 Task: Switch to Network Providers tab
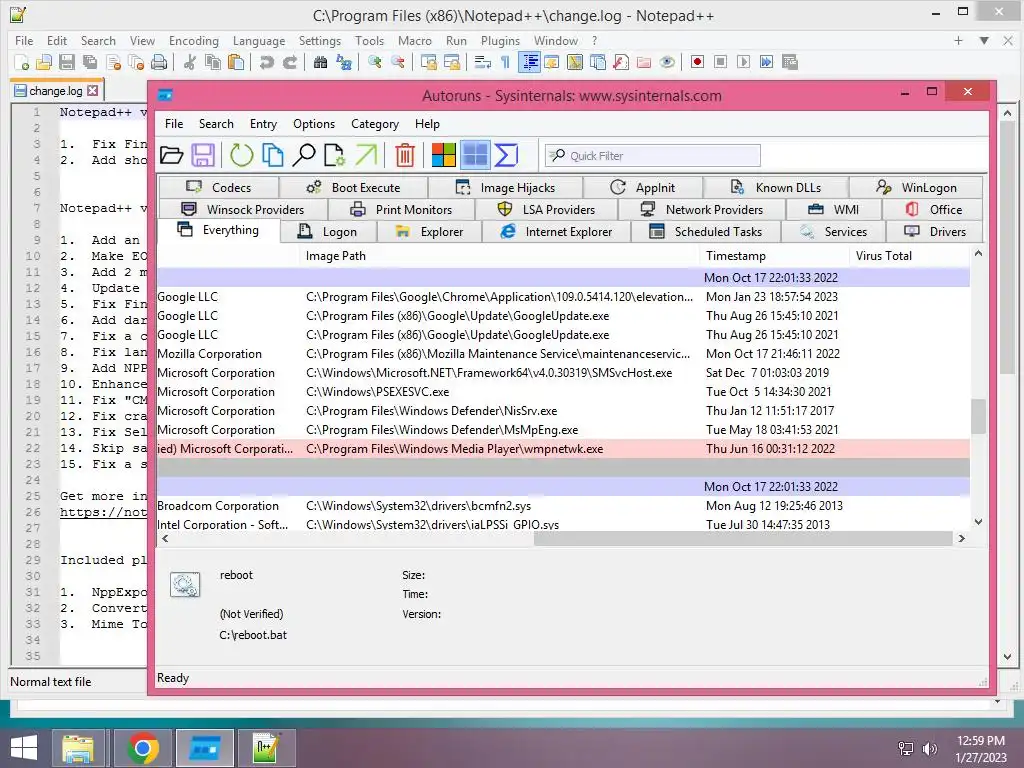tap(702, 210)
